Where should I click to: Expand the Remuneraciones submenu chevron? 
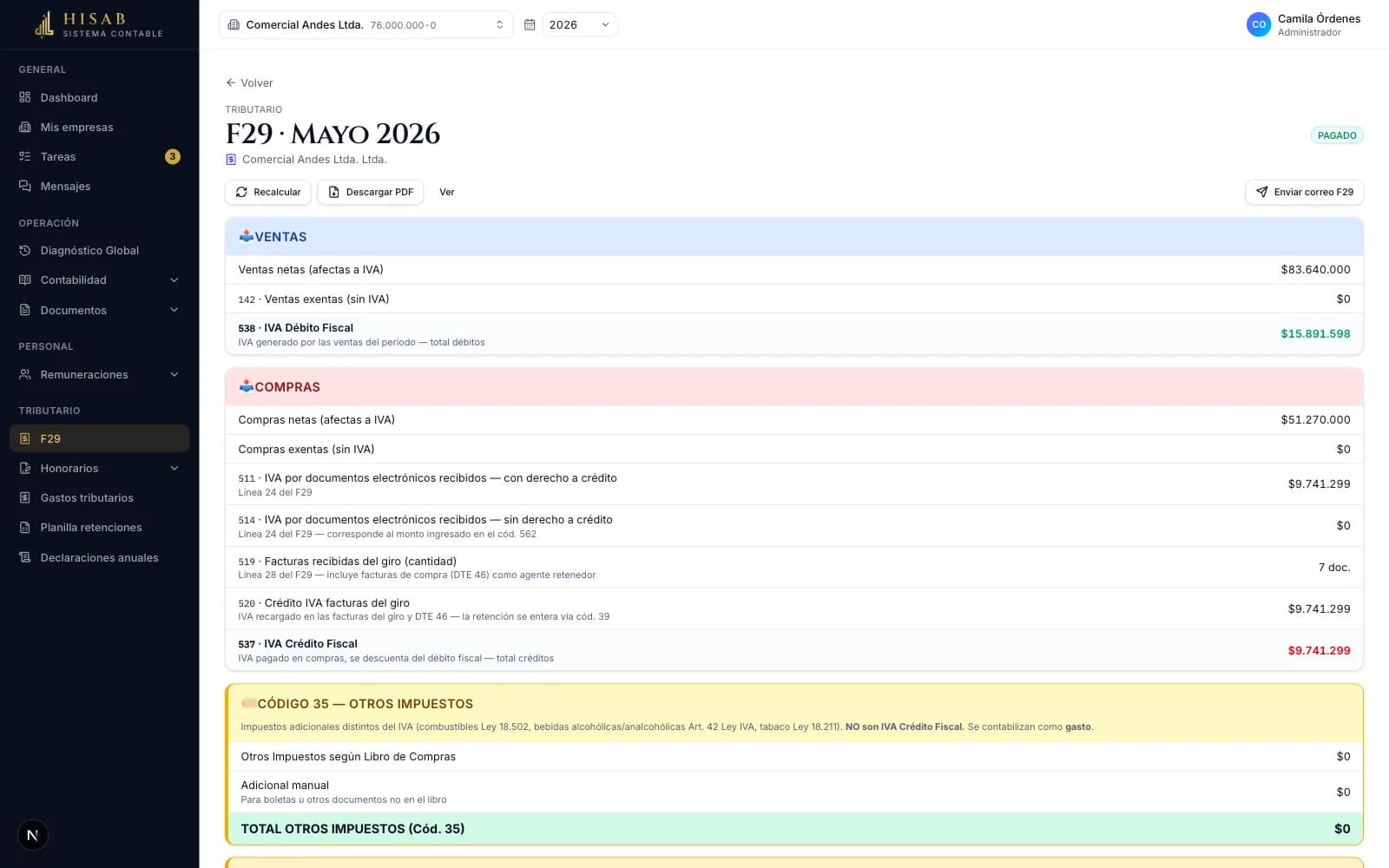(x=174, y=374)
